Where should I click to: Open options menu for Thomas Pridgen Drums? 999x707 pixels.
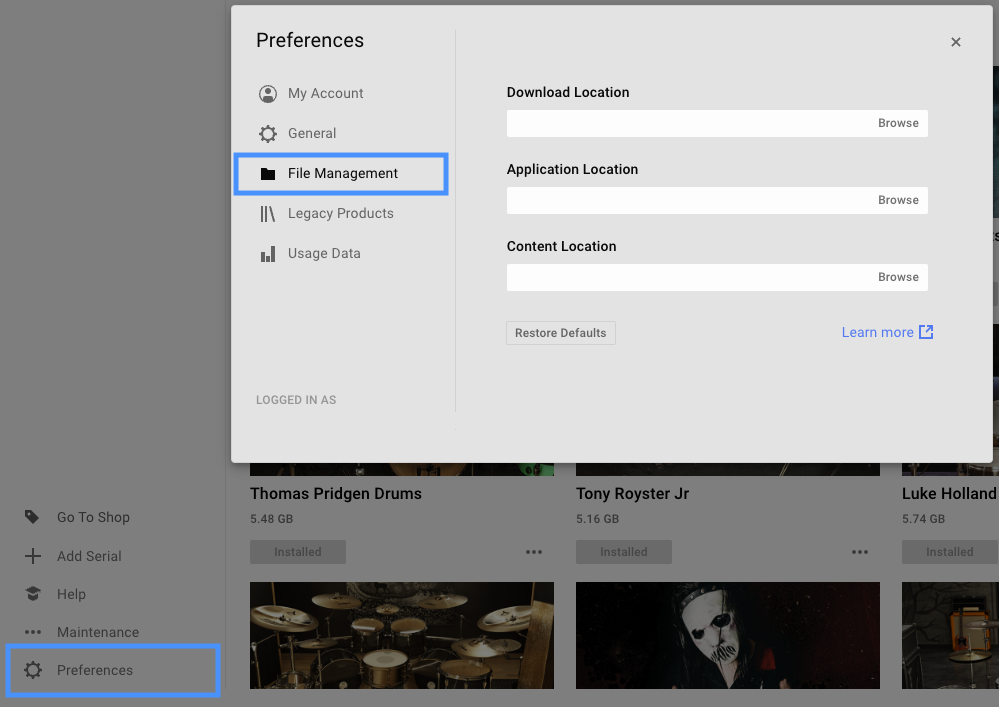534,552
